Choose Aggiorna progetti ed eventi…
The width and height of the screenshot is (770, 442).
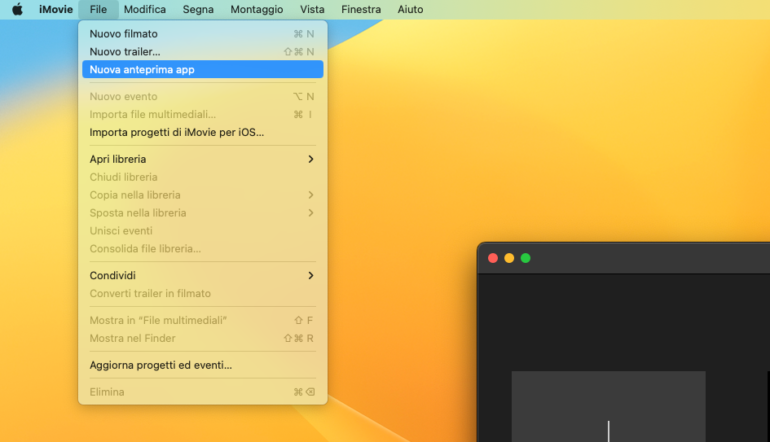pyautogui.click(x=203, y=365)
